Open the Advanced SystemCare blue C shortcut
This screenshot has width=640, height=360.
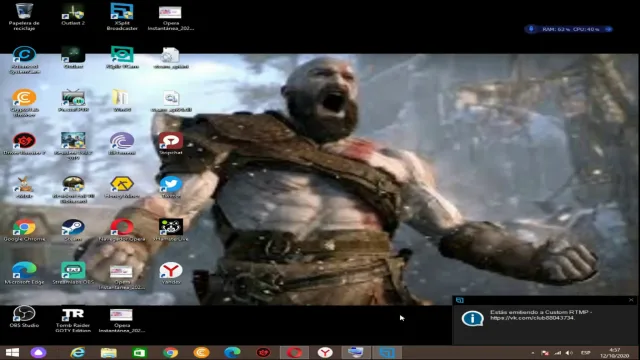coord(24,60)
